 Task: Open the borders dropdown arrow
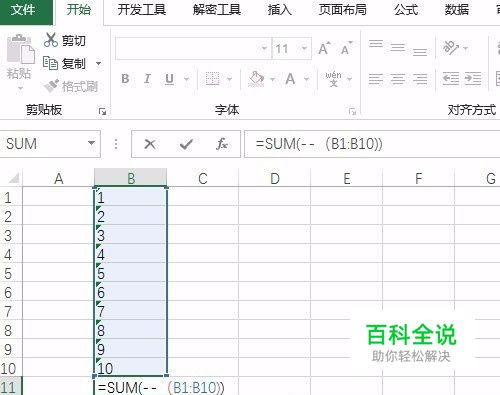229,79
